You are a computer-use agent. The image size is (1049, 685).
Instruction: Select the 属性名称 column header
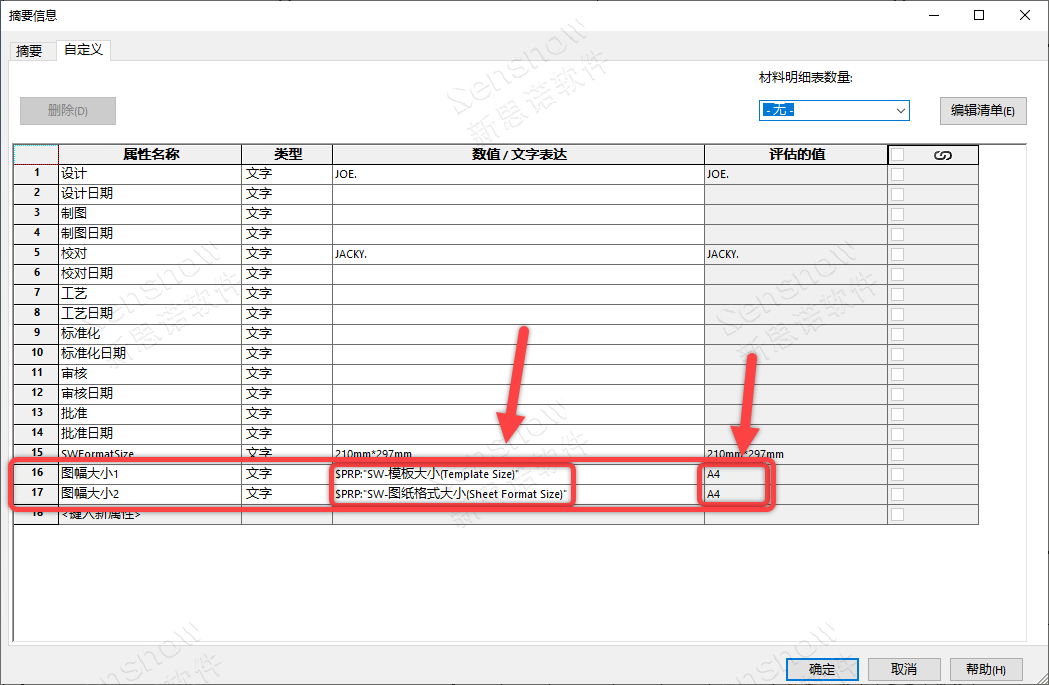(150, 155)
